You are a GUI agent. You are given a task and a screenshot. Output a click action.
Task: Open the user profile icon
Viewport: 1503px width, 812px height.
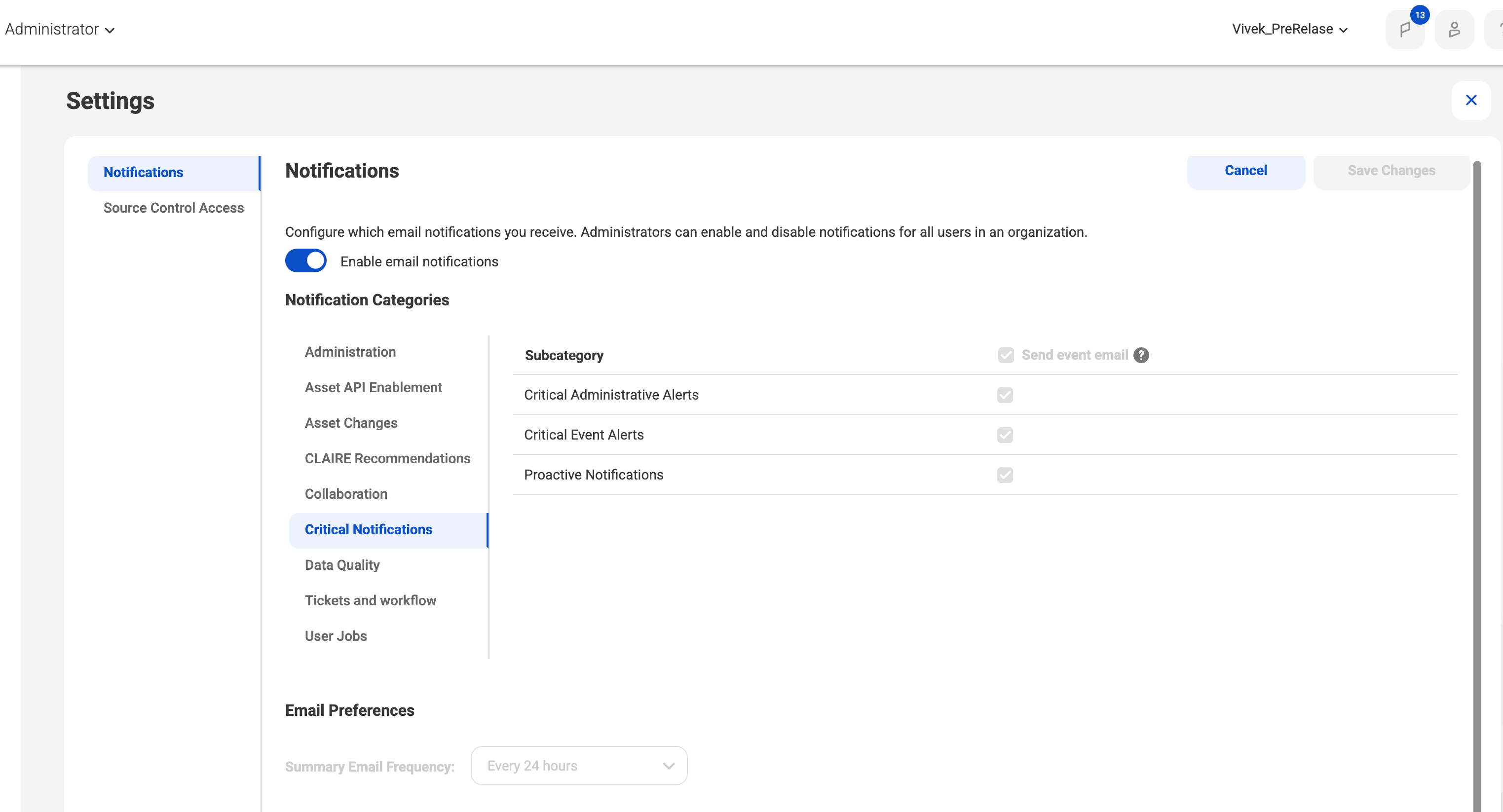pos(1454,29)
